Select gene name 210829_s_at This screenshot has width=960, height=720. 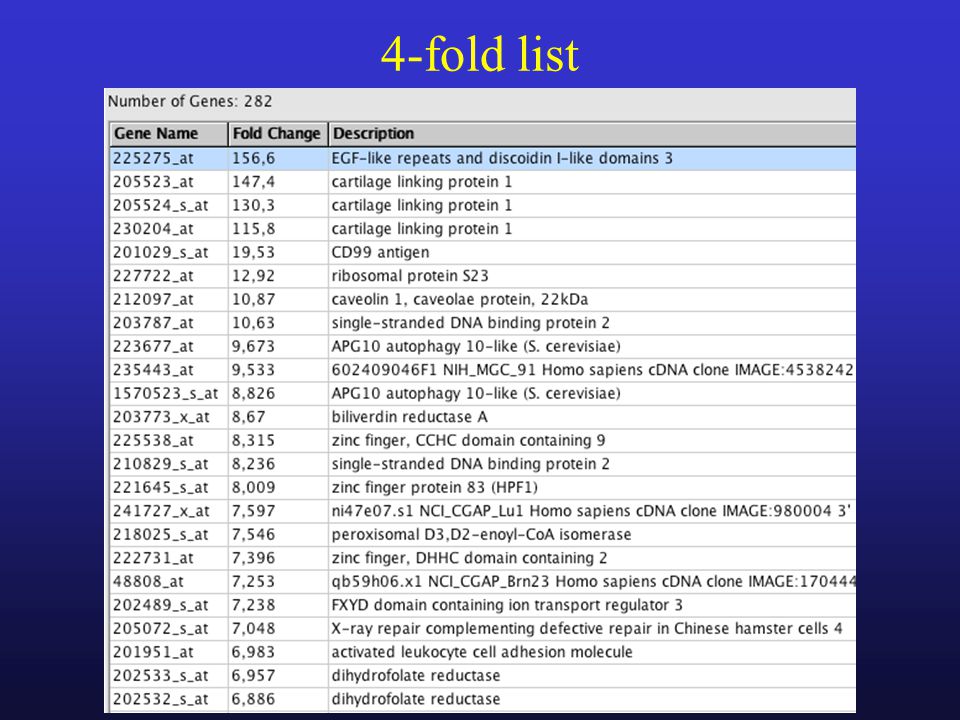point(160,464)
